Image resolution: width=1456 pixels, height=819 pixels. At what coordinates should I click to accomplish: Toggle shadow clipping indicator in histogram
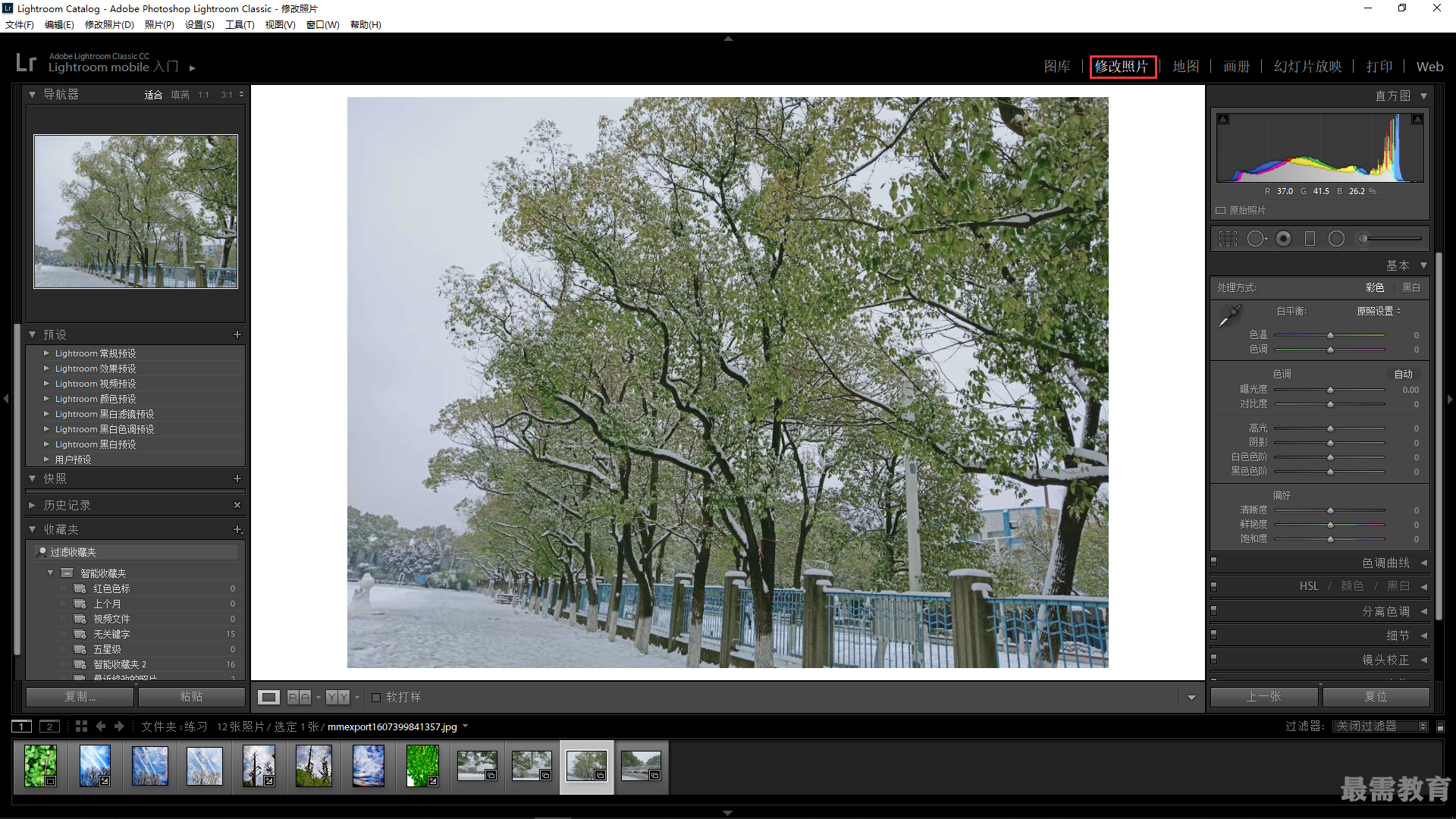click(x=1223, y=119)
